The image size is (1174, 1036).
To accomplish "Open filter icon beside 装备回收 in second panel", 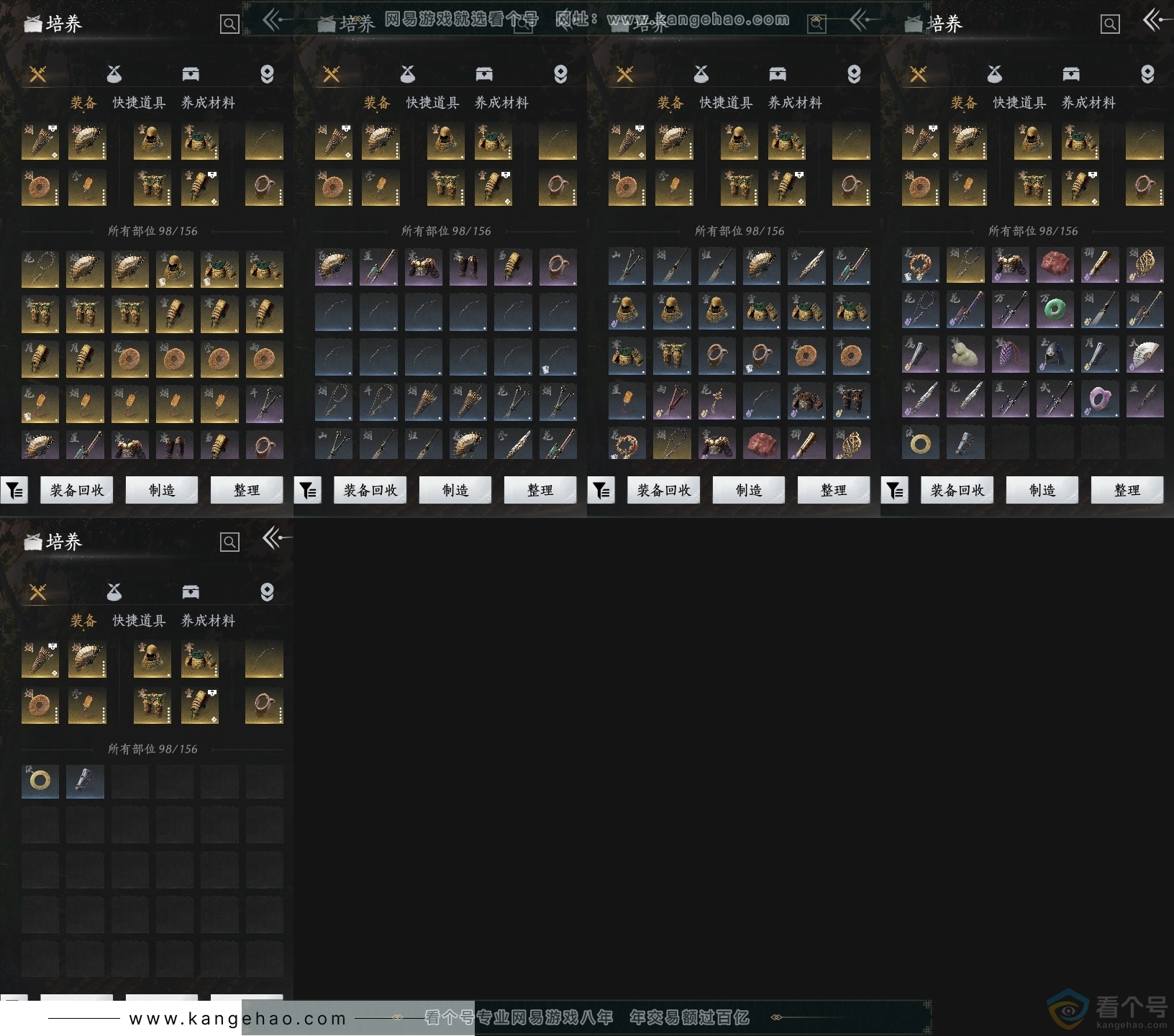I will [x=307, y=490].
